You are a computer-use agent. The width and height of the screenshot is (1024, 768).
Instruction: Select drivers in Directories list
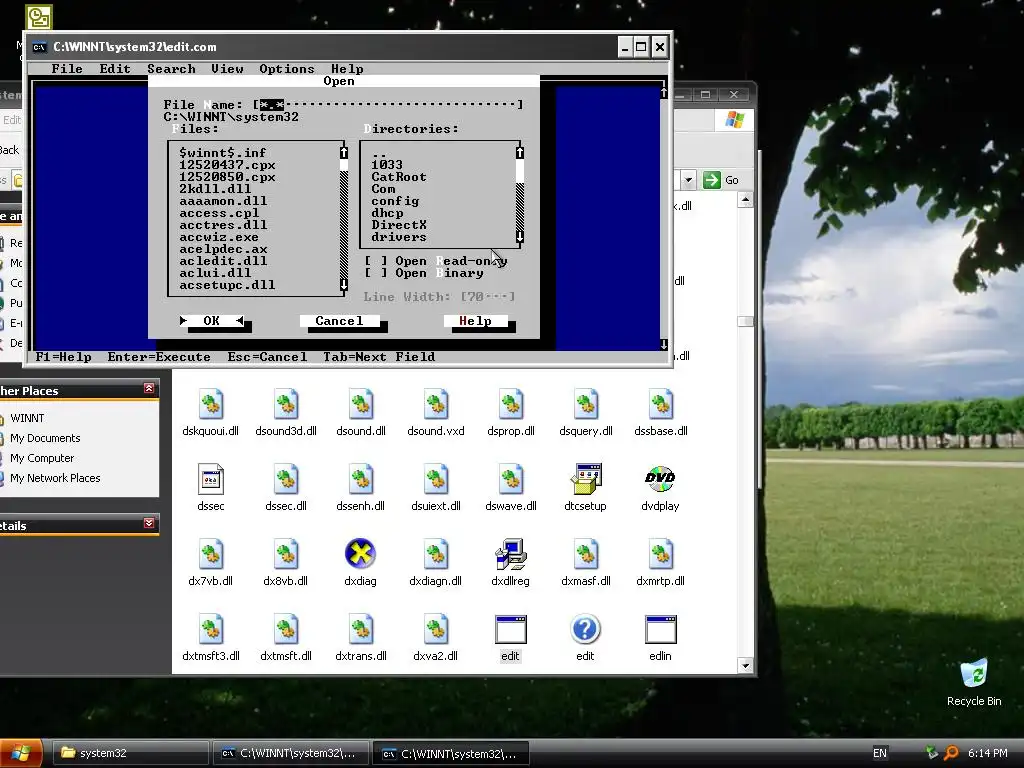[399, 237]
